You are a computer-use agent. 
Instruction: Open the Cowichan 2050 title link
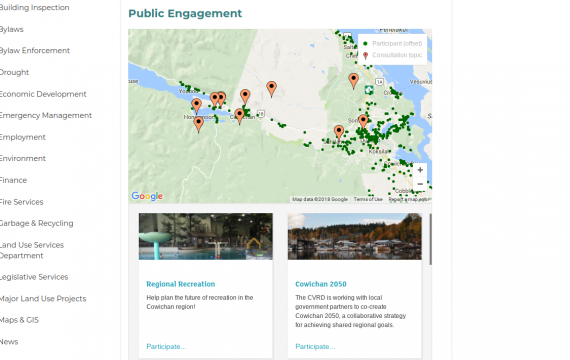(x=321, y=284)
